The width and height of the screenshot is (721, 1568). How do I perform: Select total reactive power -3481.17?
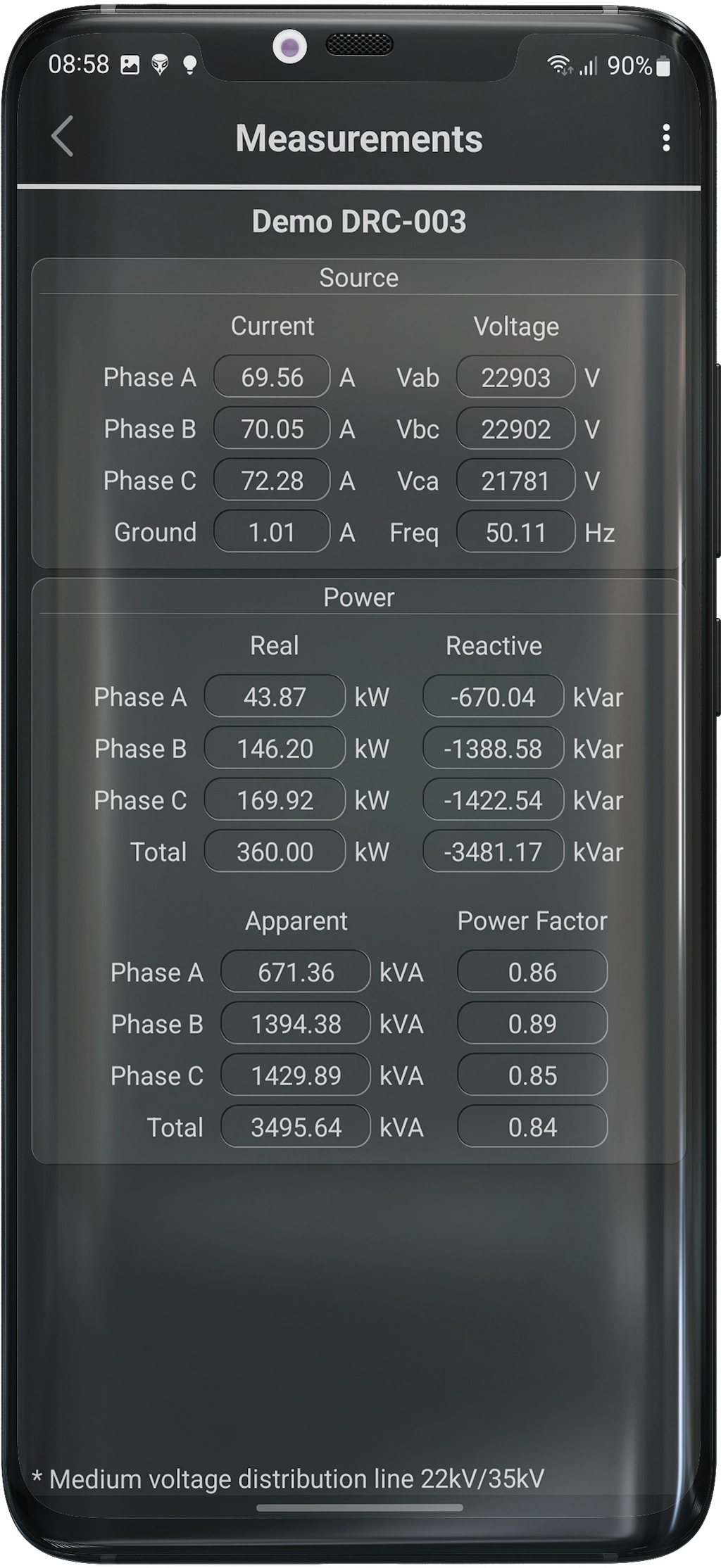coord(493,852)
